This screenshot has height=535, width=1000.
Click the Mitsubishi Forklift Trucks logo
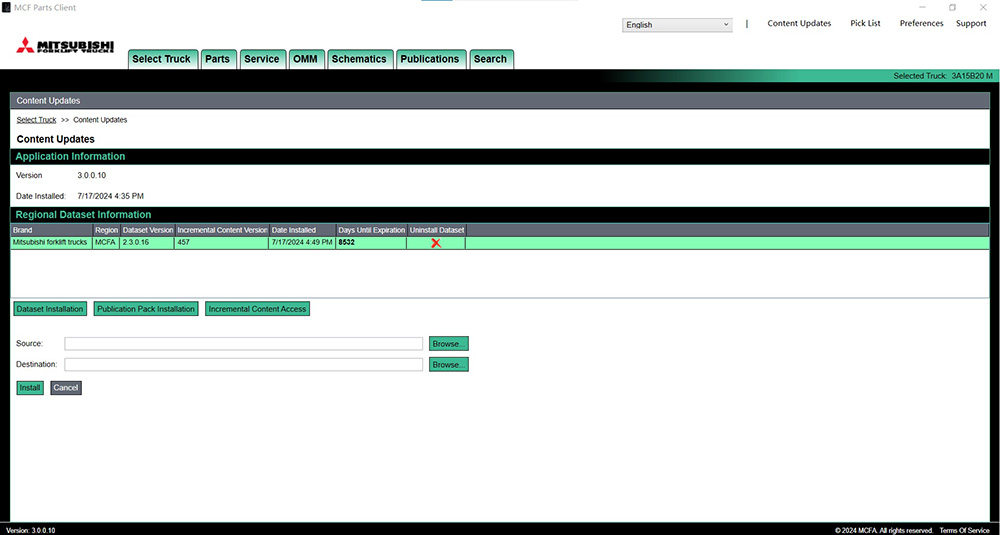(x=65, y=45)
